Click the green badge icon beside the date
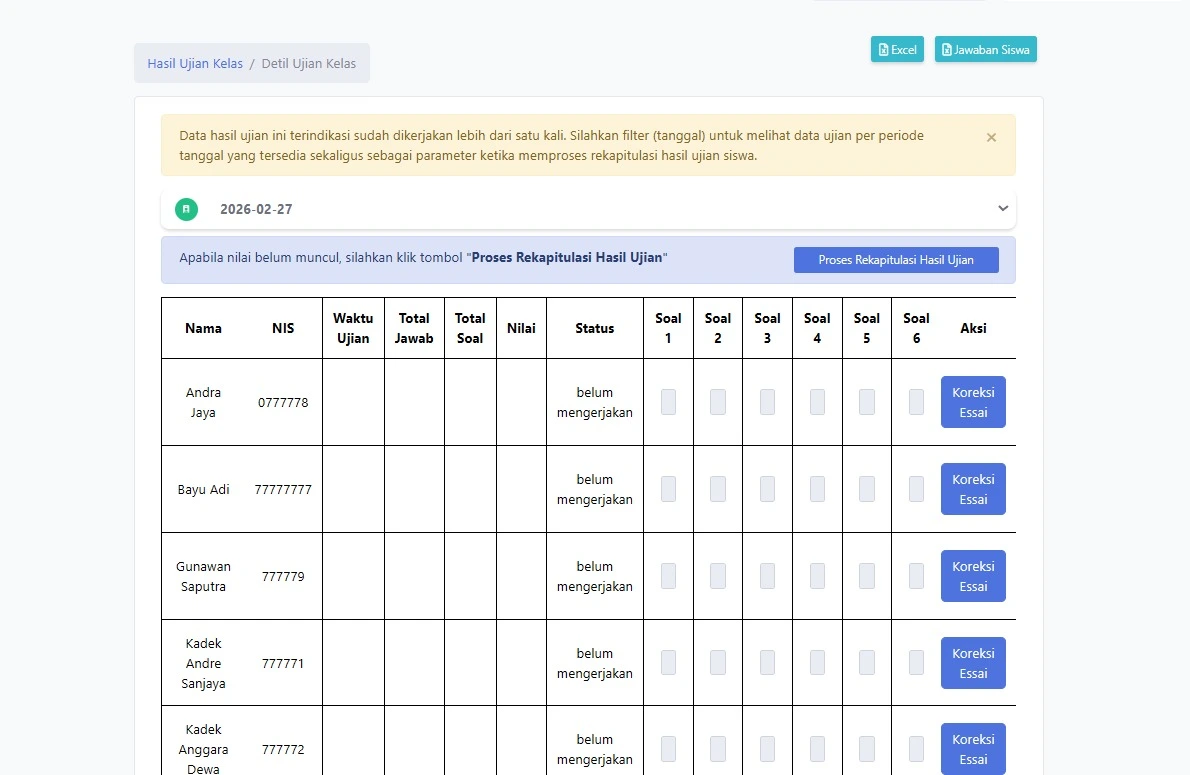The height and width of the screenshot is (775, 1190). pyautogui.click(x=186, y=209)
